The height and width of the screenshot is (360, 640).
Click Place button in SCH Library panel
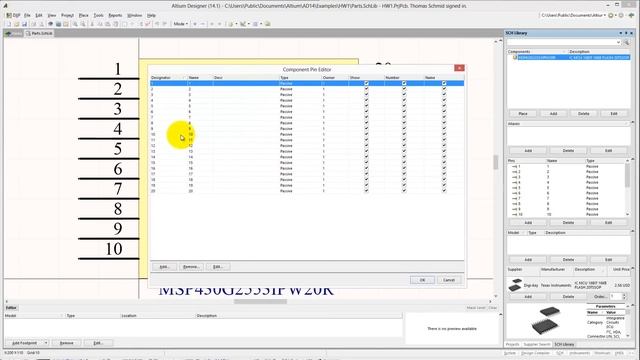coord(523,113)
